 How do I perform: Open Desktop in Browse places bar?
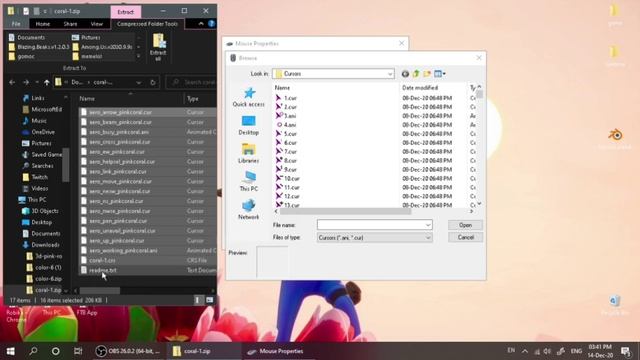249,125
